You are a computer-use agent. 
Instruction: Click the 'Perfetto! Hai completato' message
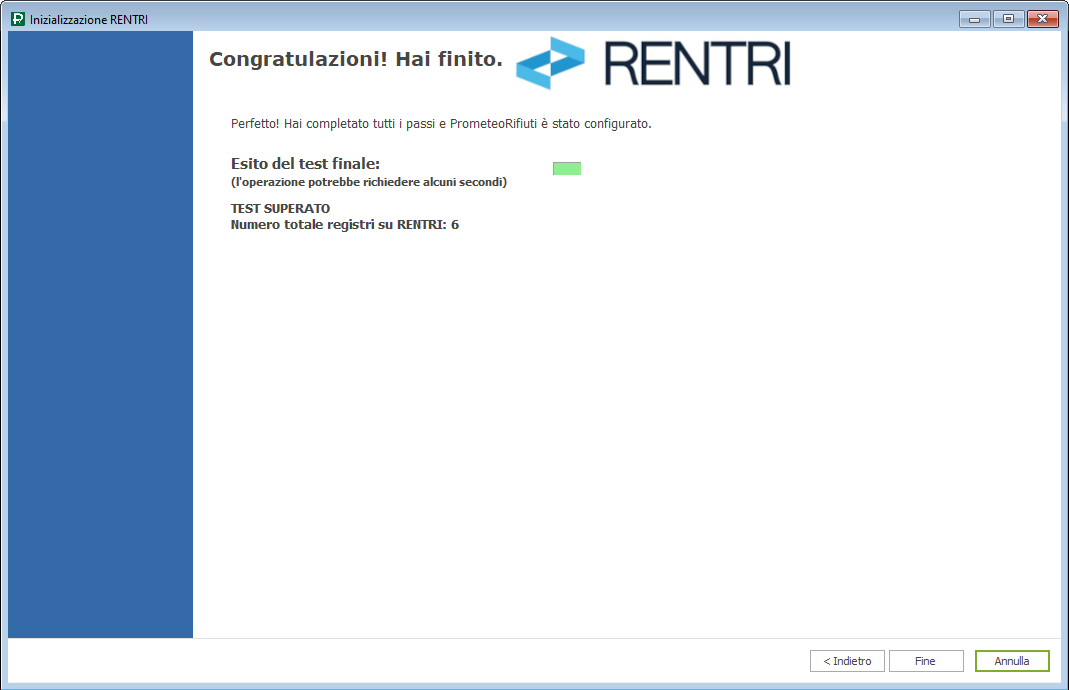click(x=440, y=124)
